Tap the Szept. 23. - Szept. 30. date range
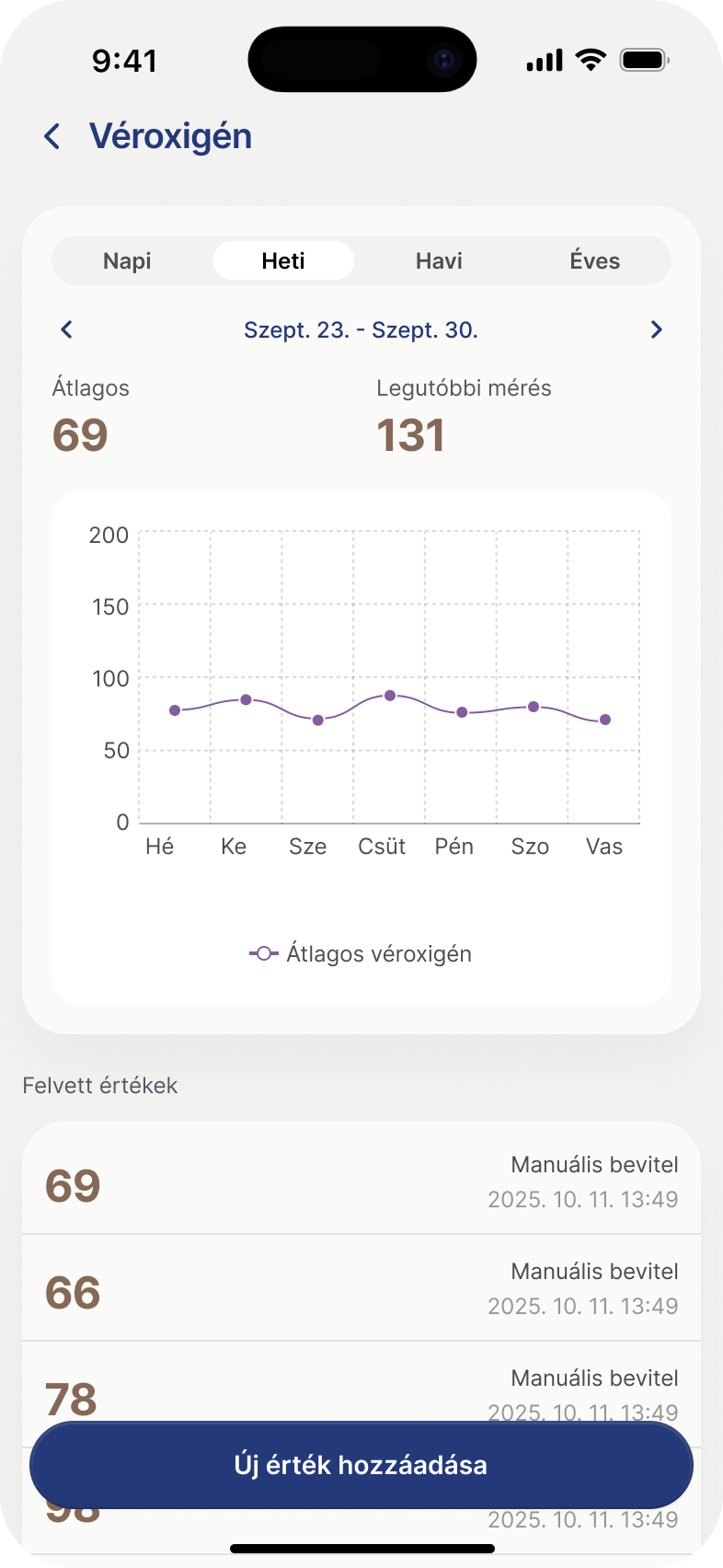This screenshot has width=723, height=1568. [361, 330]
